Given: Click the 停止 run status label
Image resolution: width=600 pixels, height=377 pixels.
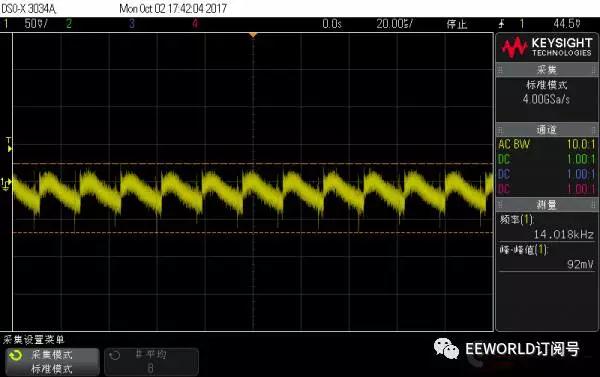Looking at the screenshot, I should [457, 24].
